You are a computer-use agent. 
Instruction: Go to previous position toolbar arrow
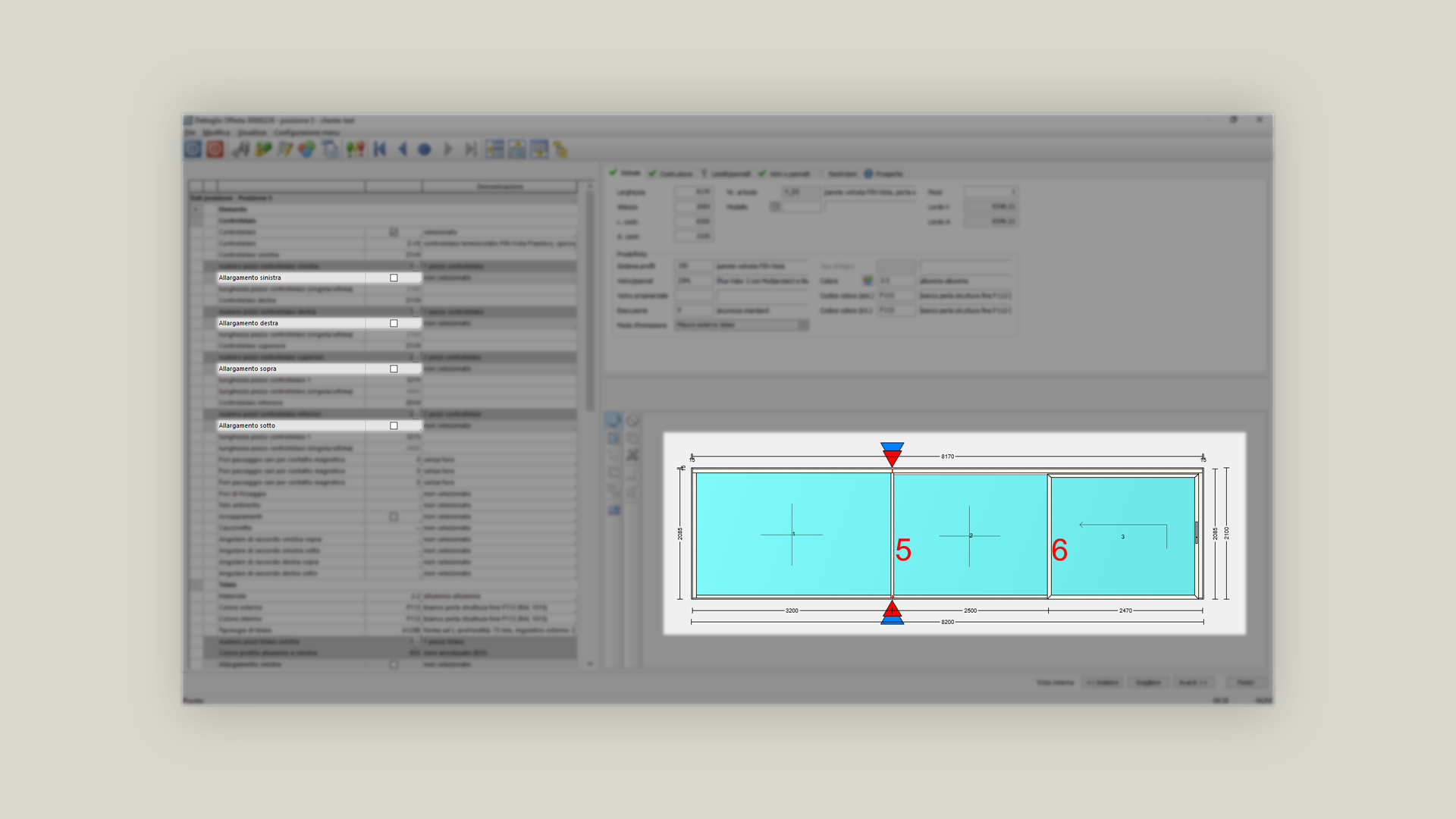pyautogui.click(x=403, y=149)
